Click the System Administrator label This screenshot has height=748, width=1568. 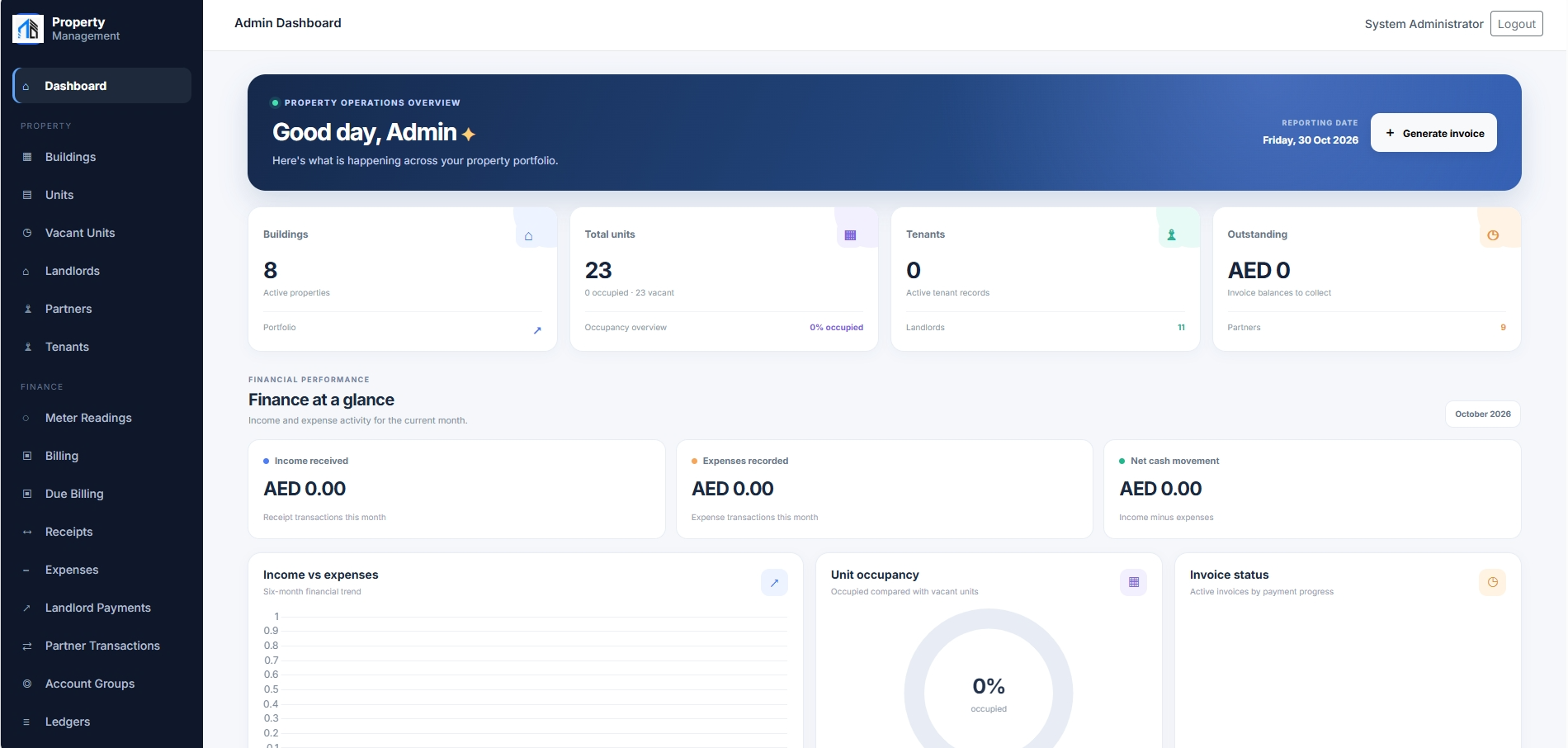1424,24
